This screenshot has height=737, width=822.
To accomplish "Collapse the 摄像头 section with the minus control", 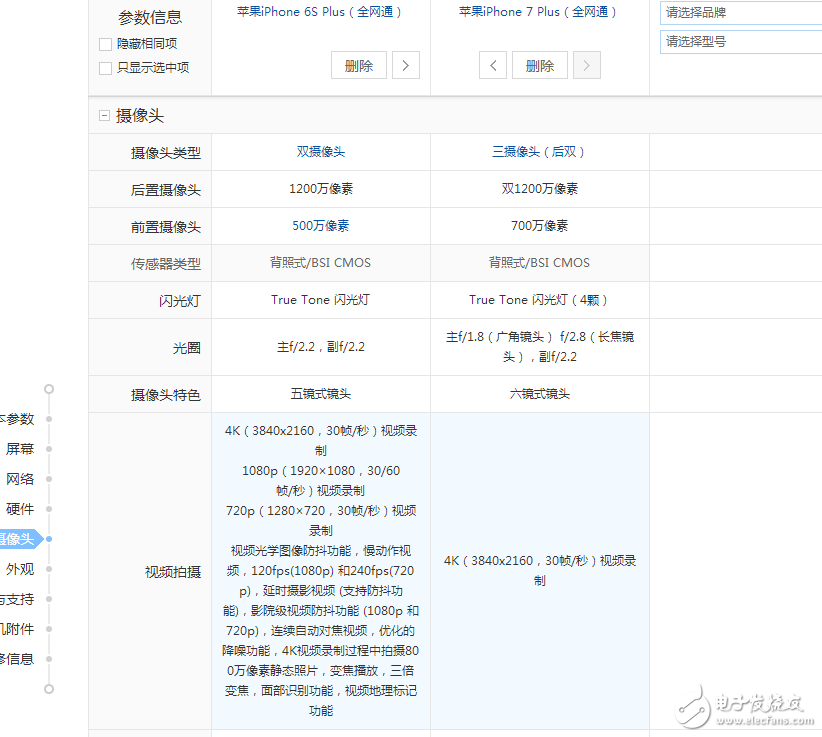I will [104, 115].
